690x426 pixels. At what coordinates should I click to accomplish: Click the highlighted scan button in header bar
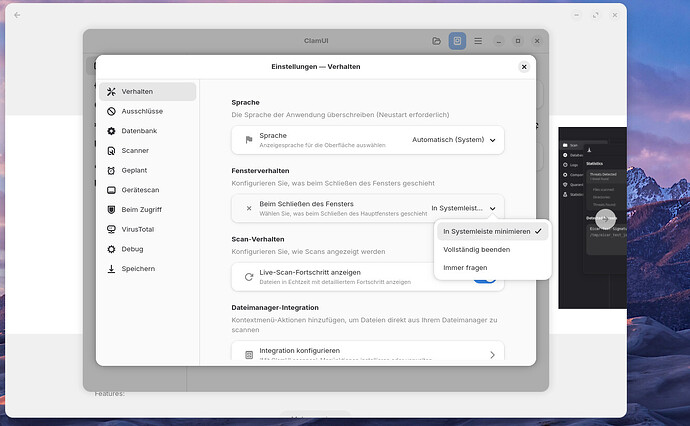[457, 41]
